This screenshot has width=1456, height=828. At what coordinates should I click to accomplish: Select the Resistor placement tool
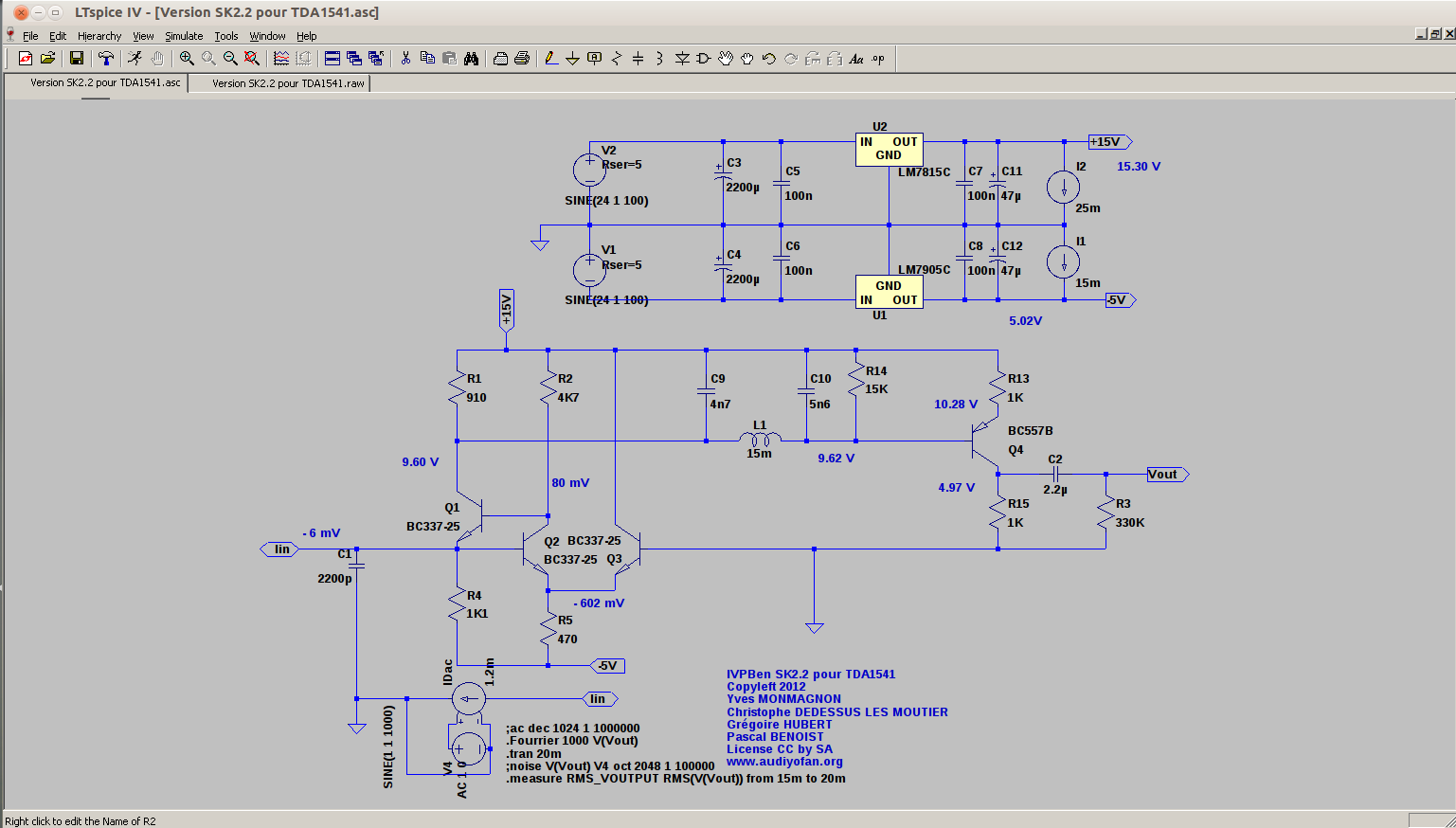coord(617,58)
